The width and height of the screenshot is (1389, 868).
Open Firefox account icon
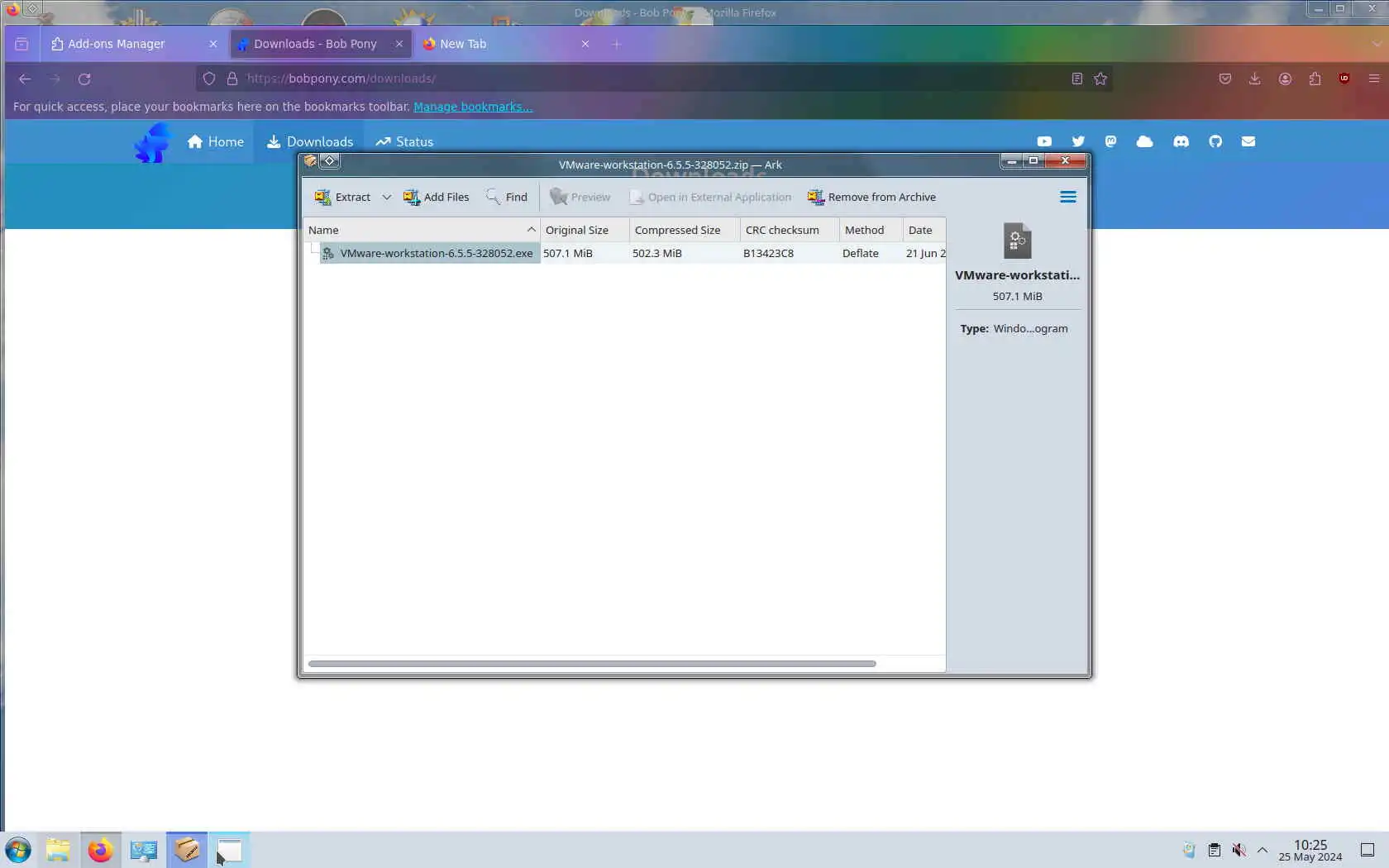click(x=1285, y=79)
